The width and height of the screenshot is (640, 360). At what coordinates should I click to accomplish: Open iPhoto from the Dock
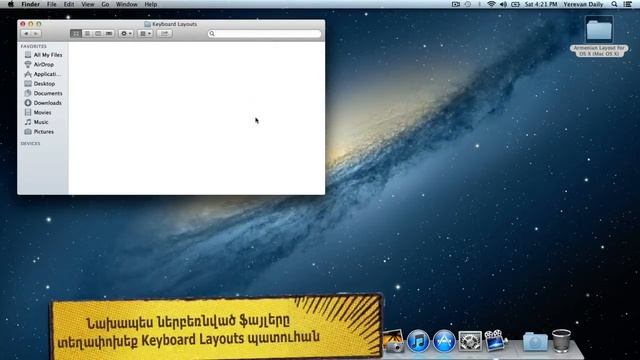click(x=393, y=341)
